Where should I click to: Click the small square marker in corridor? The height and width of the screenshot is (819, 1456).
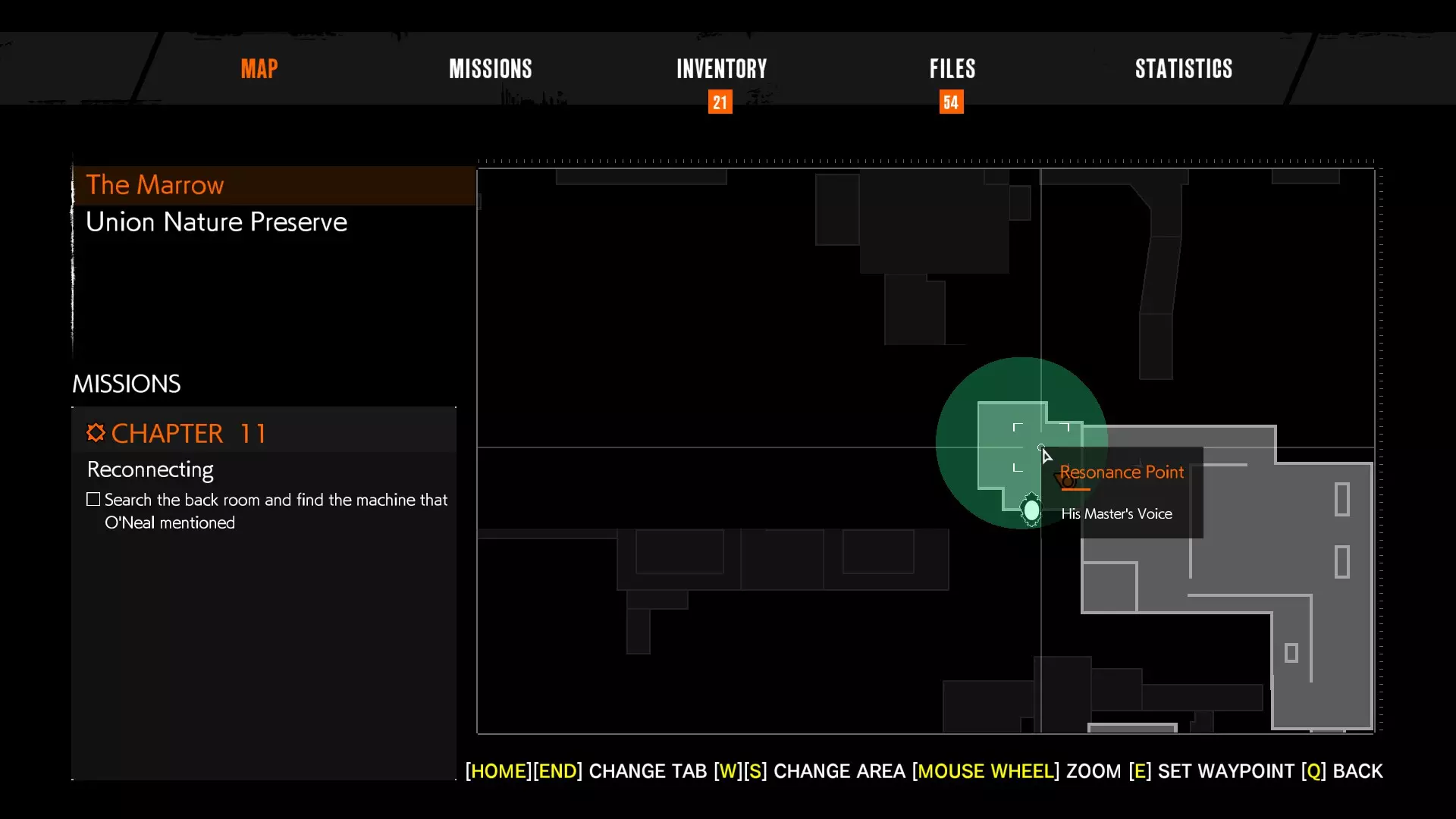(x=1291, y=652)
